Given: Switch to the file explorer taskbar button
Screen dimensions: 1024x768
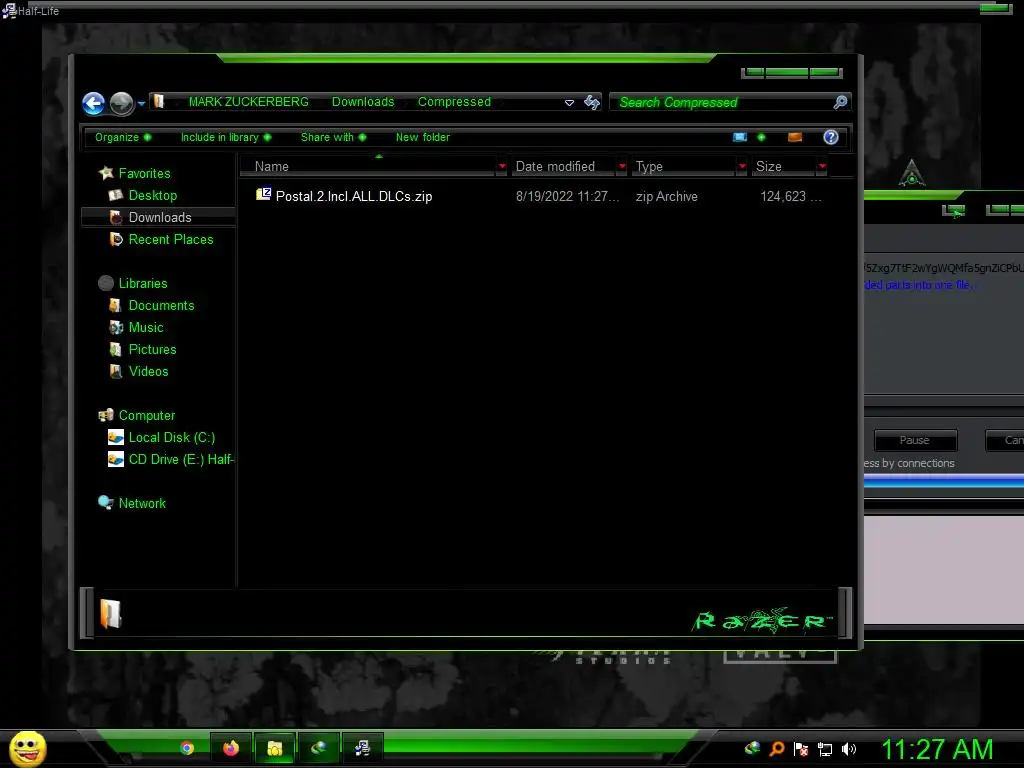Looking at the screenshot, I should point(275,748).
